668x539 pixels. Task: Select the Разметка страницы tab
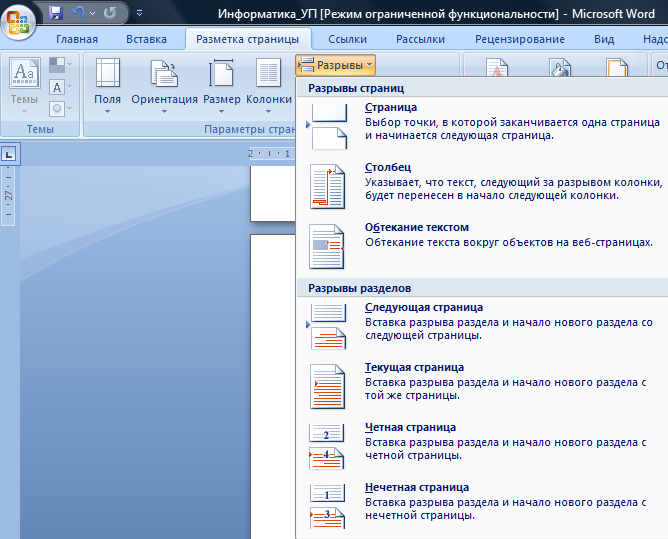pos(248,39)
